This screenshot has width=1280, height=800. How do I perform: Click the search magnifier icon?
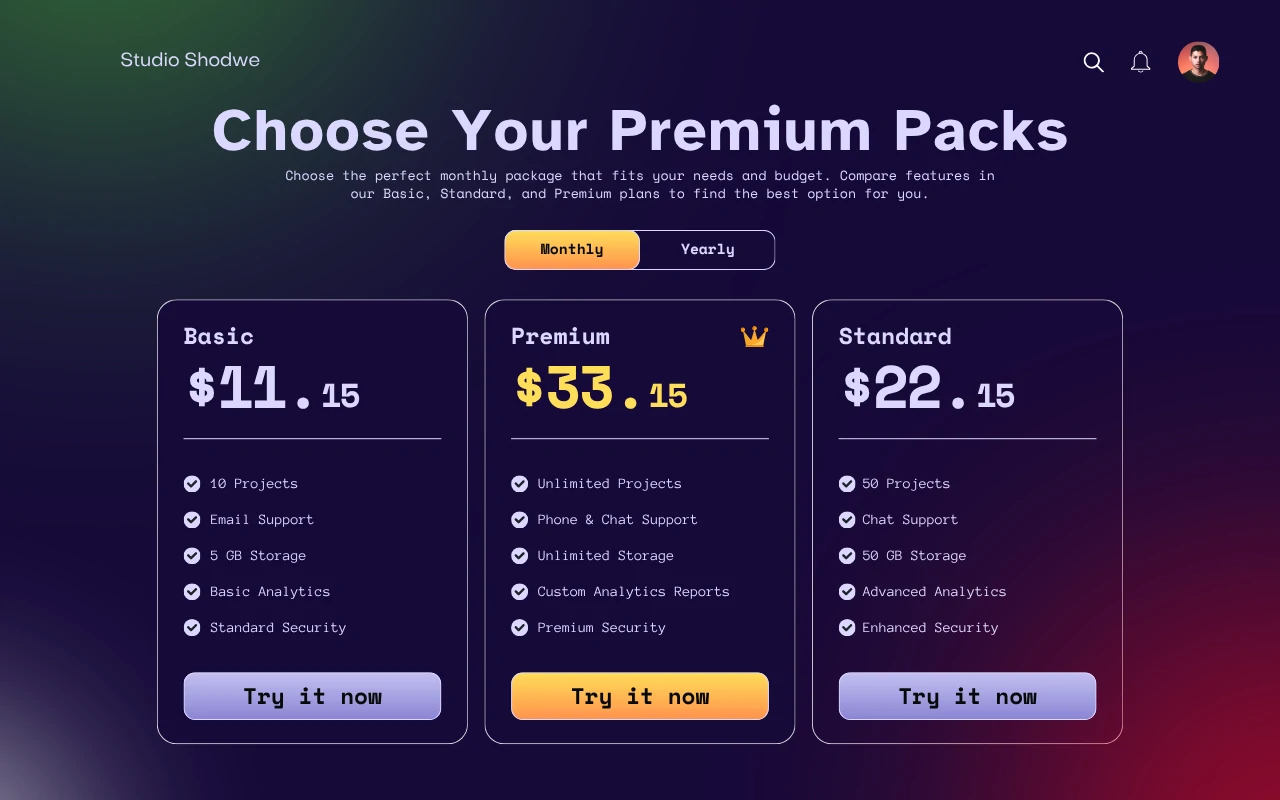(1093, 62)
